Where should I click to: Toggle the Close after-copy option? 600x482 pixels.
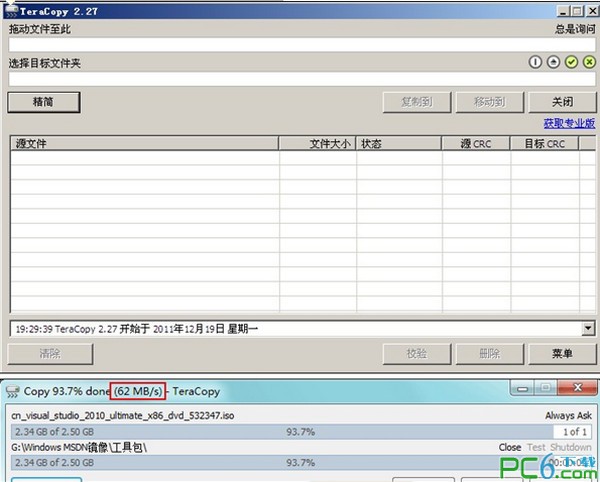pos(510,447)
